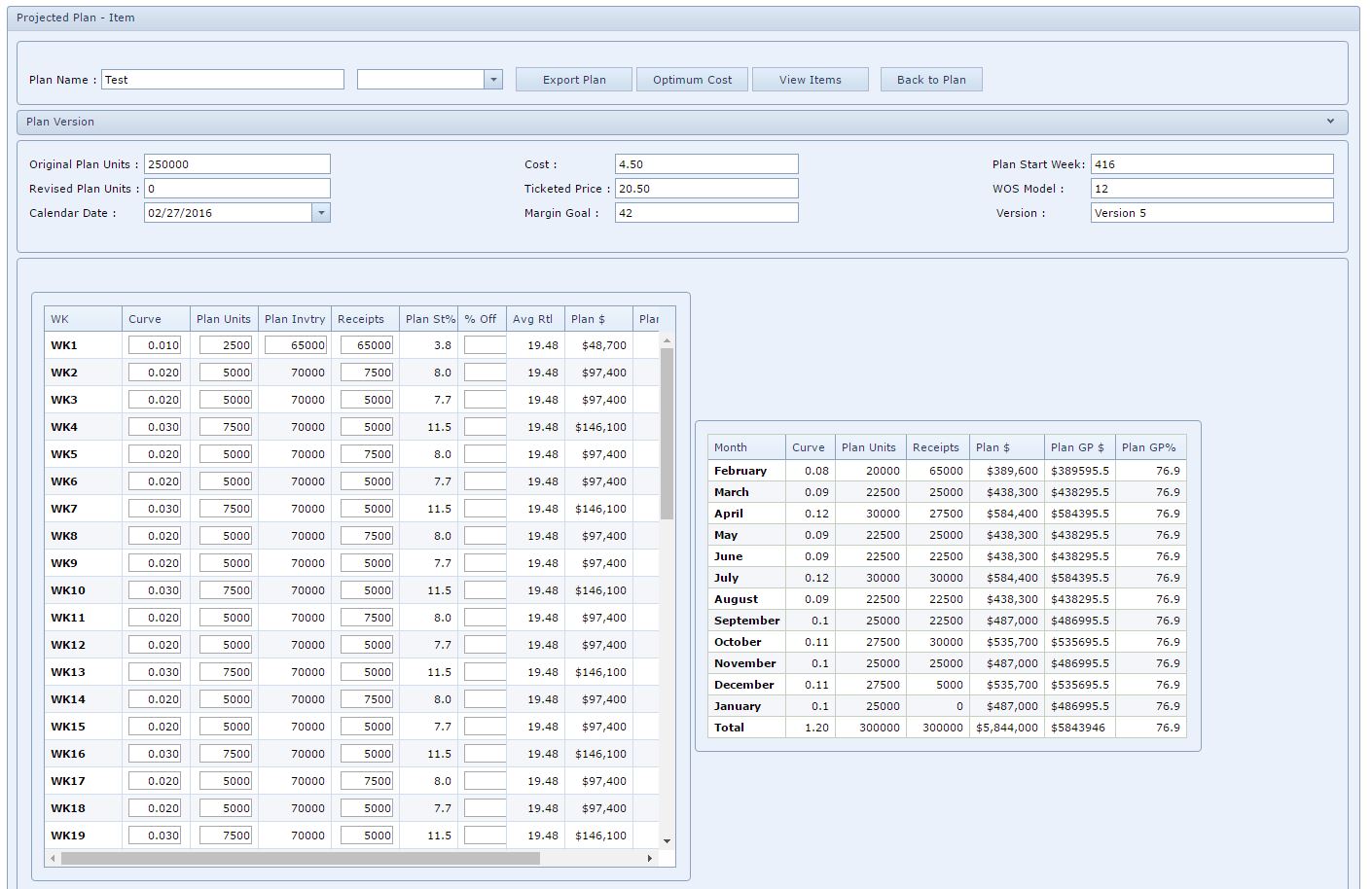Click the weekly grid vertical scrollbar thumb
Image resolution: width=1372 pixels, height=889 pixels.
click(x=667, y=433)
